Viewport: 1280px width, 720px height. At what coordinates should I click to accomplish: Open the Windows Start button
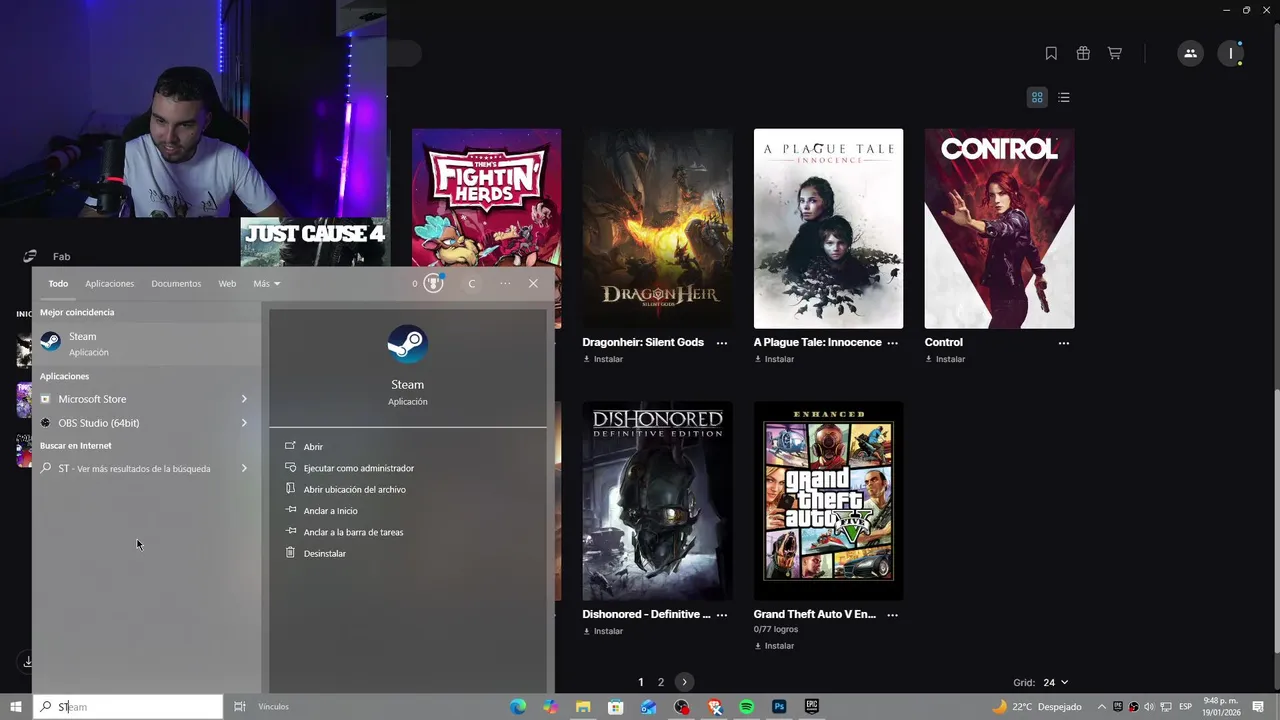[16, 707]
